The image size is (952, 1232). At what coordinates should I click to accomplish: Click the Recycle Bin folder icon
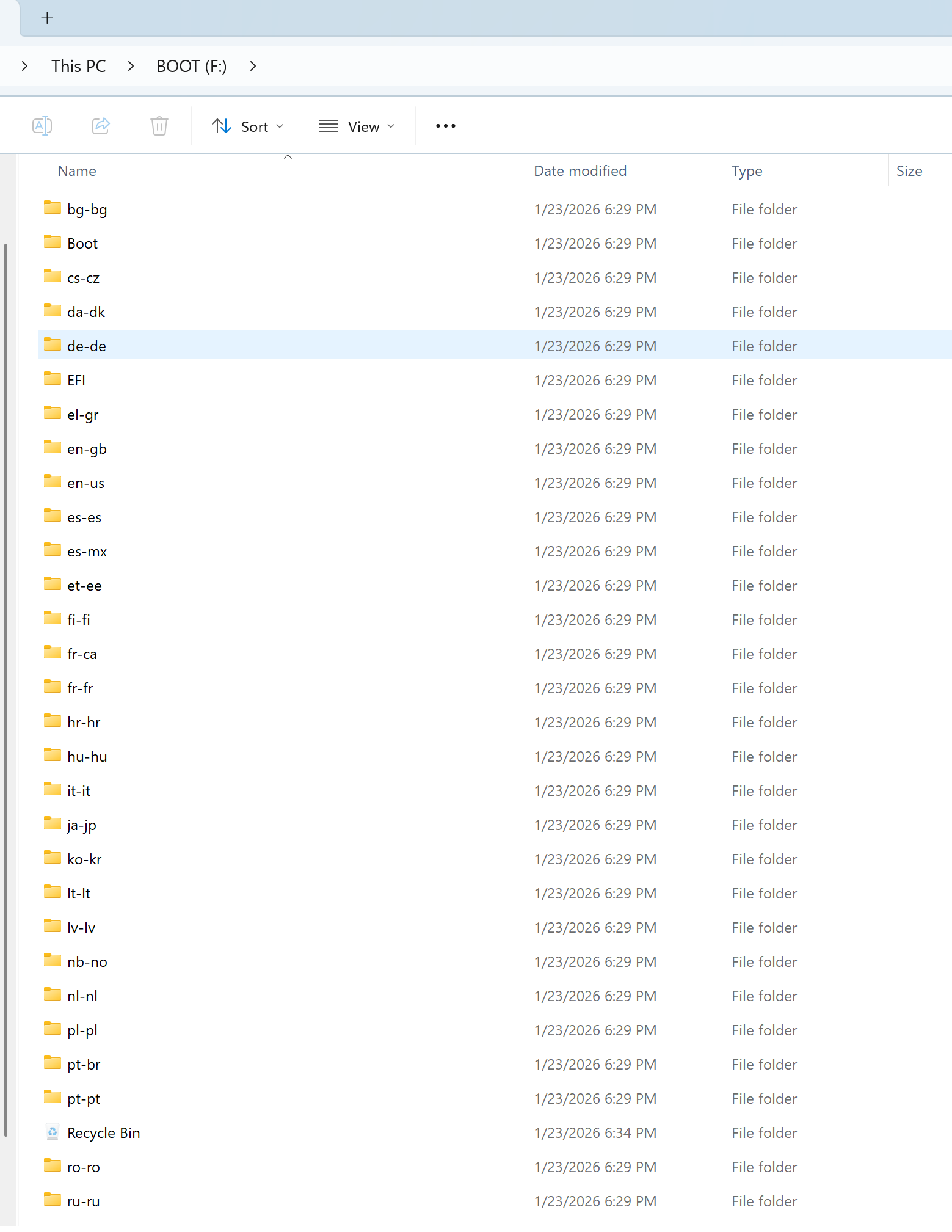tap(53, 1132)
